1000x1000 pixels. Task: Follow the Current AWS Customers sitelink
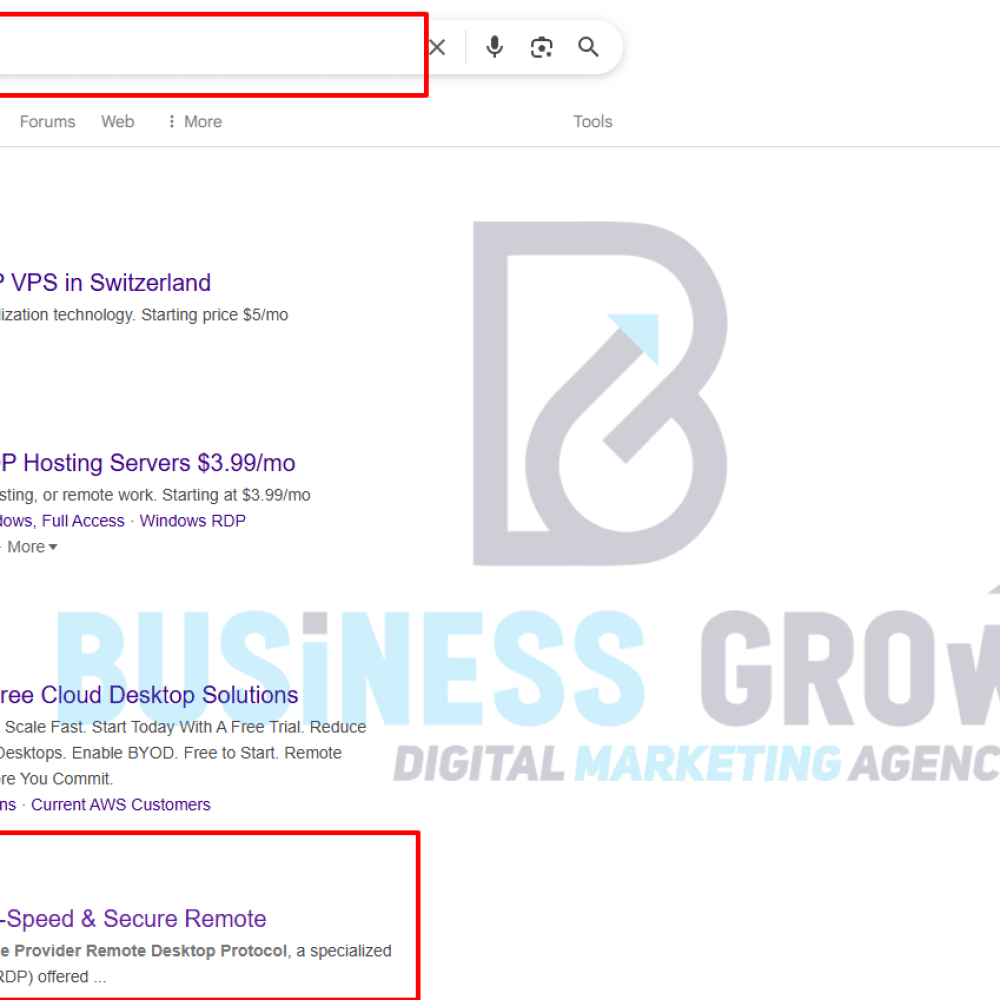(x=121, y=805)
